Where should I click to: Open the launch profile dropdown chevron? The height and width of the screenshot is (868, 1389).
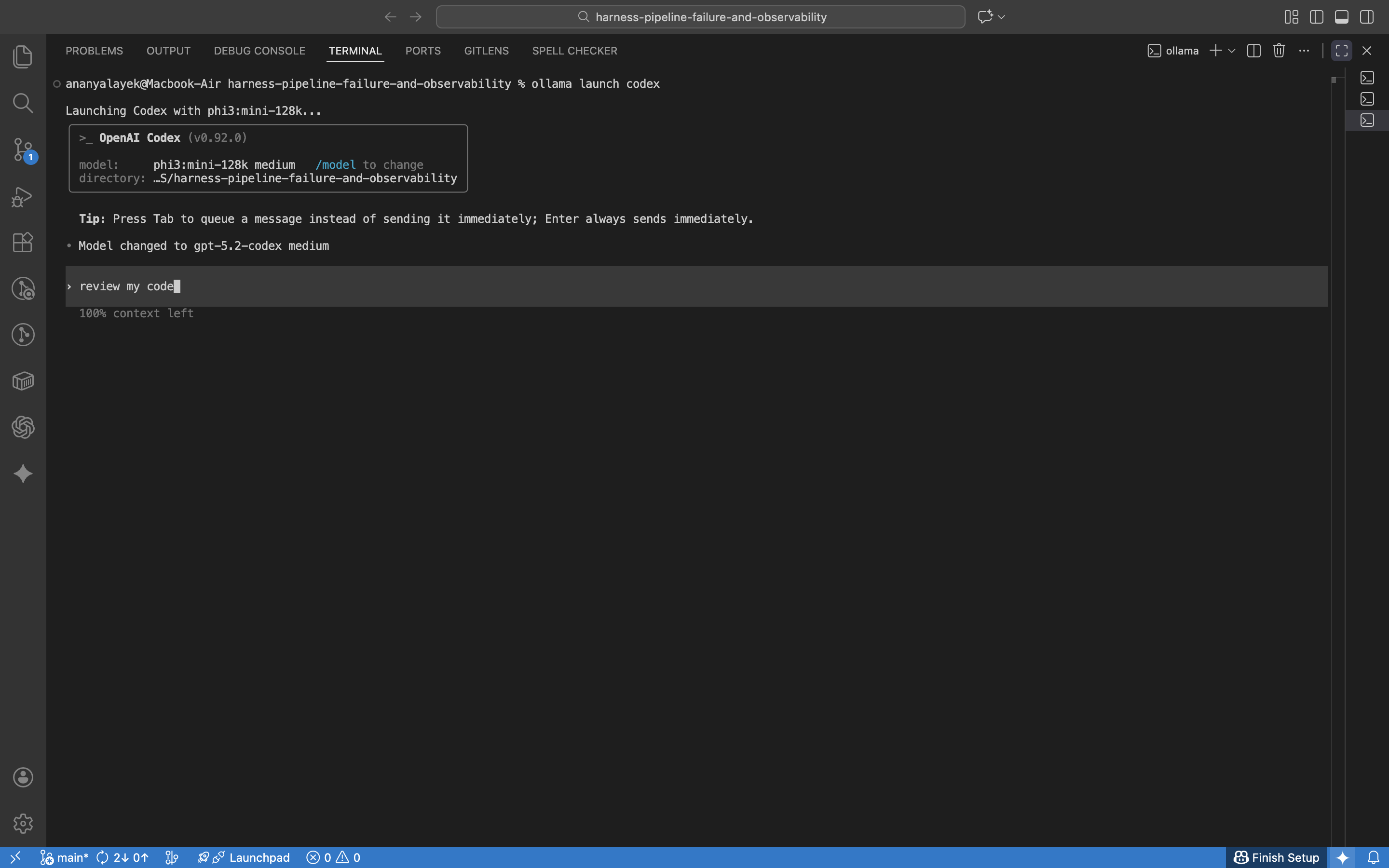point(1232,51)
